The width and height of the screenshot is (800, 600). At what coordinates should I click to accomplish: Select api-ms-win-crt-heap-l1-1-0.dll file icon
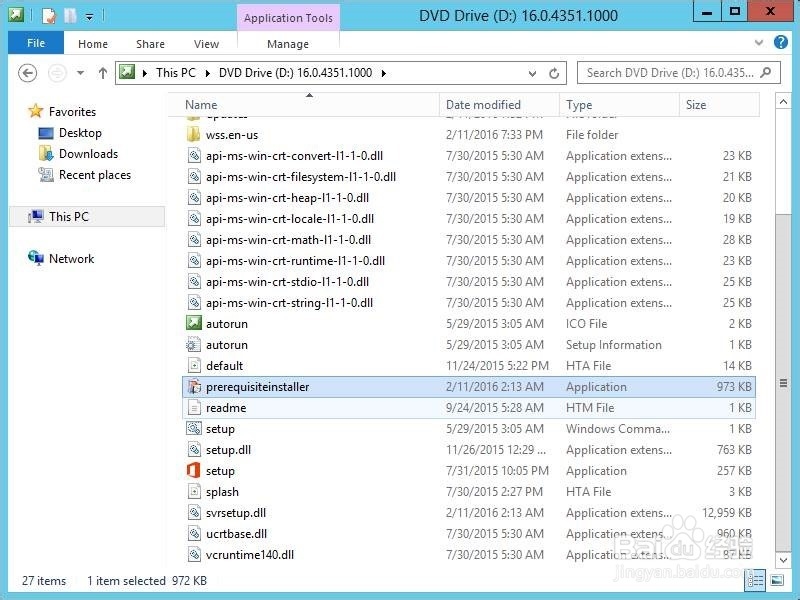194,198
